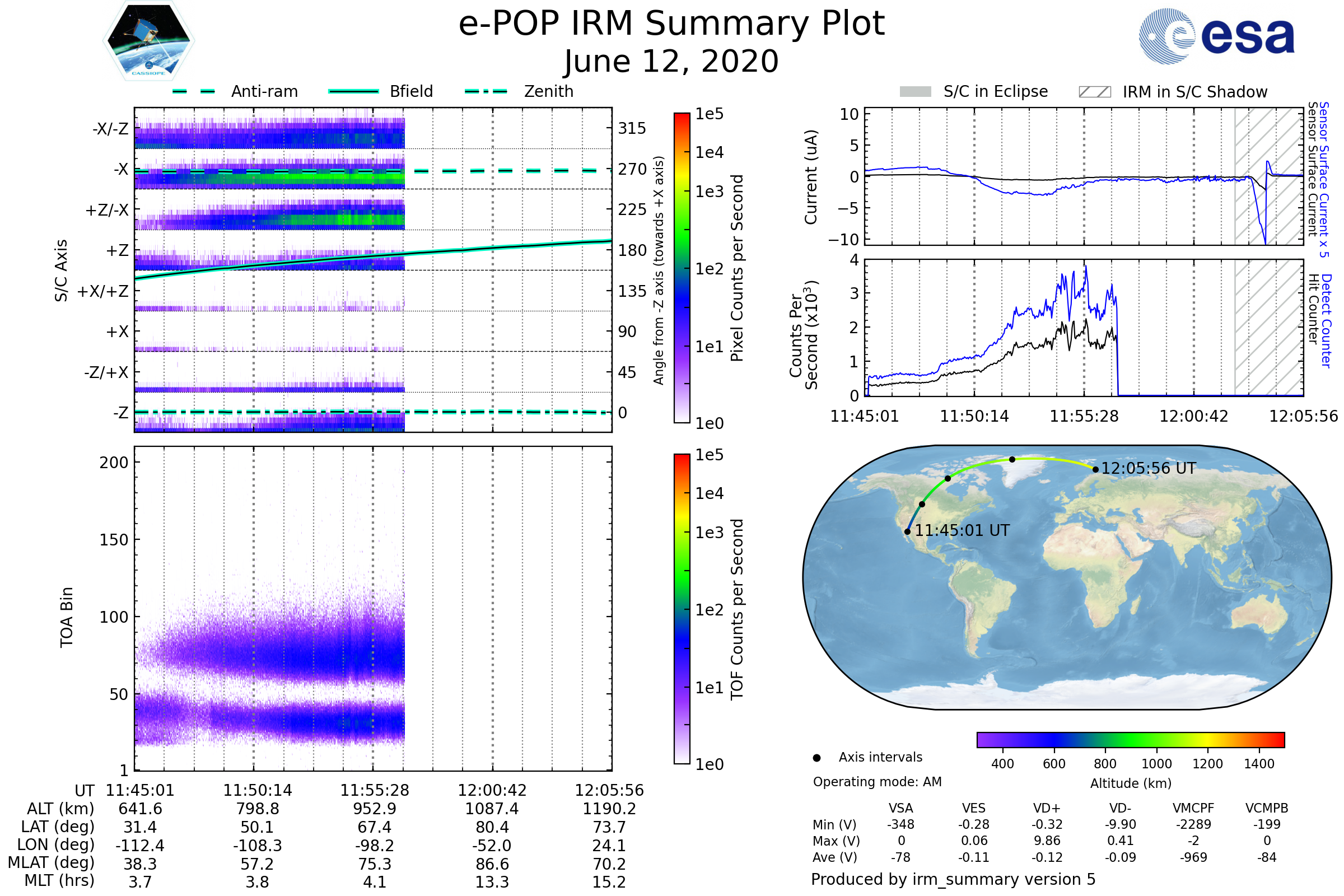Click the CASSIOPE mission hexagon logo
Image resolution: width=1344 pixels, height=896 pixels.
click(x=148, y=41)
